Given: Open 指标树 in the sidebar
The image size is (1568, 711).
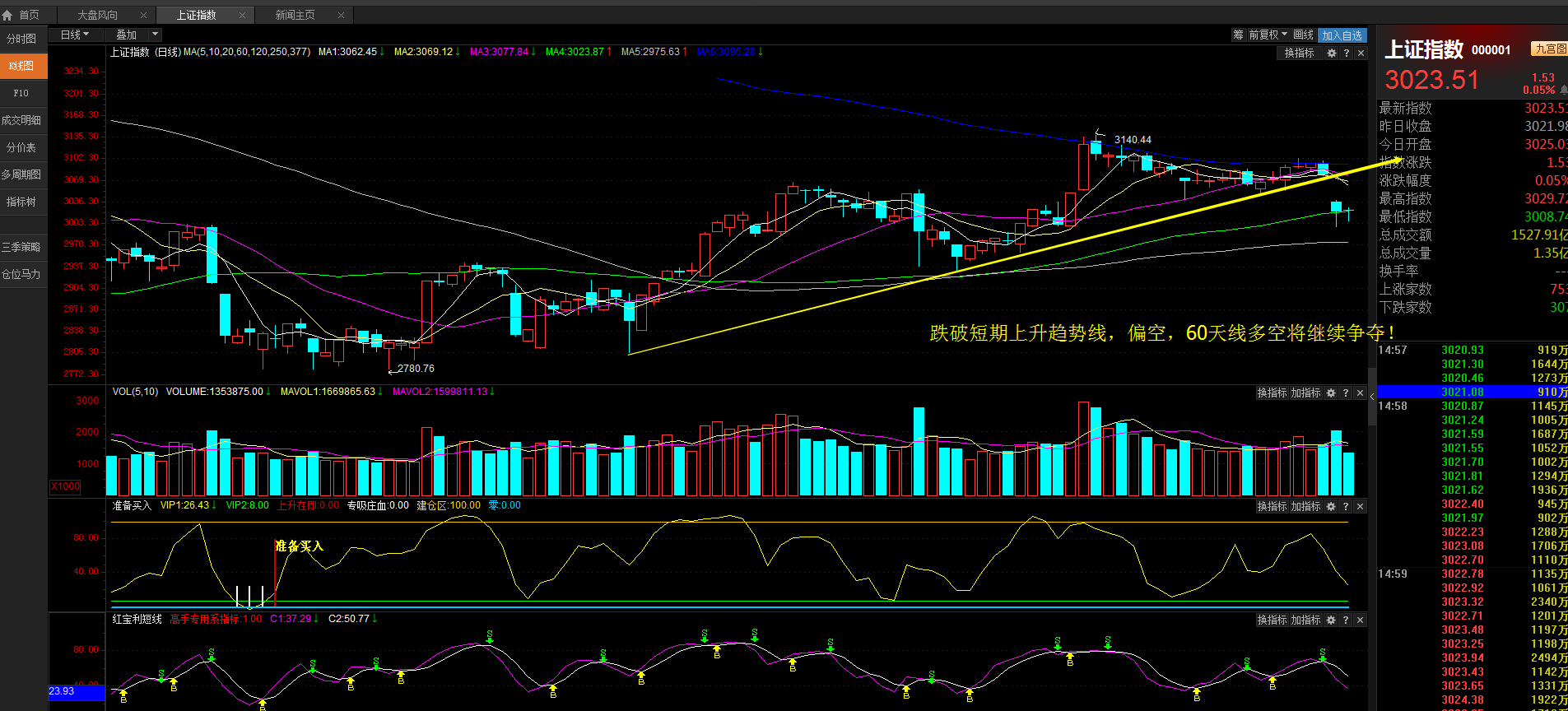Looking at the screenshot, I should pos(22,202).
